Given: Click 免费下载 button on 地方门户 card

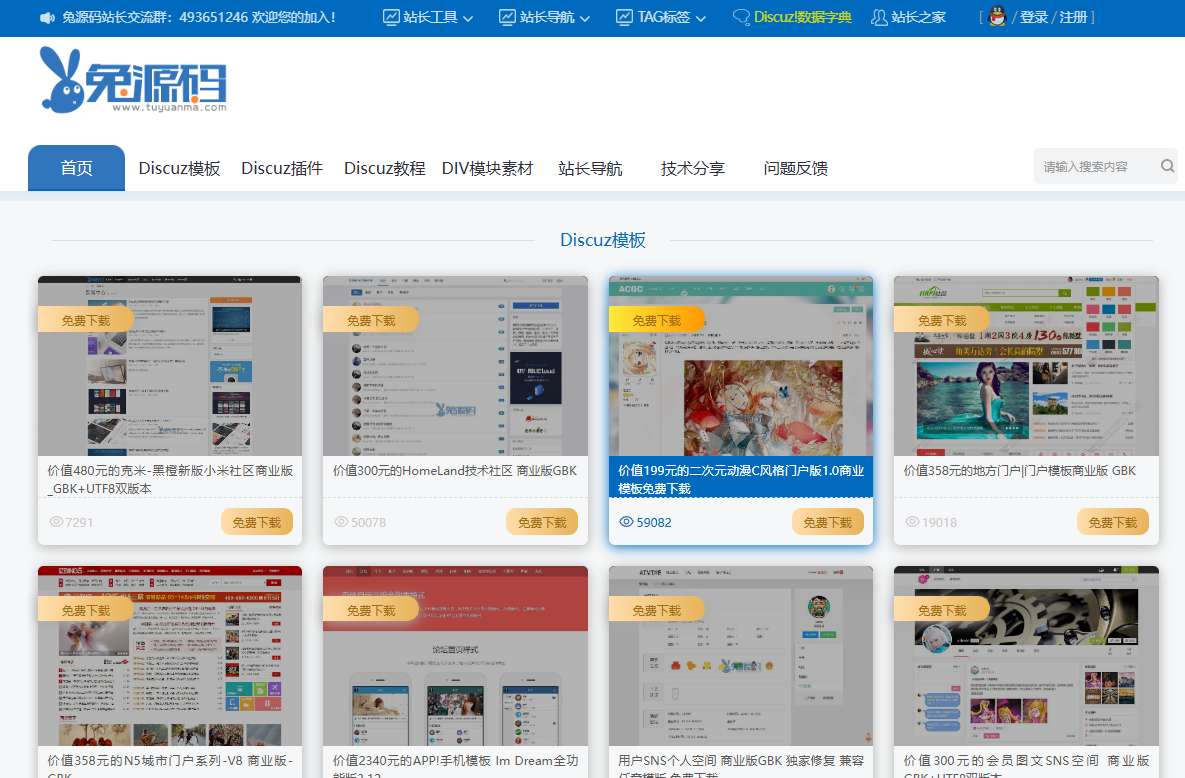Looking at the screenshot, I should [x=1112, y=522].
